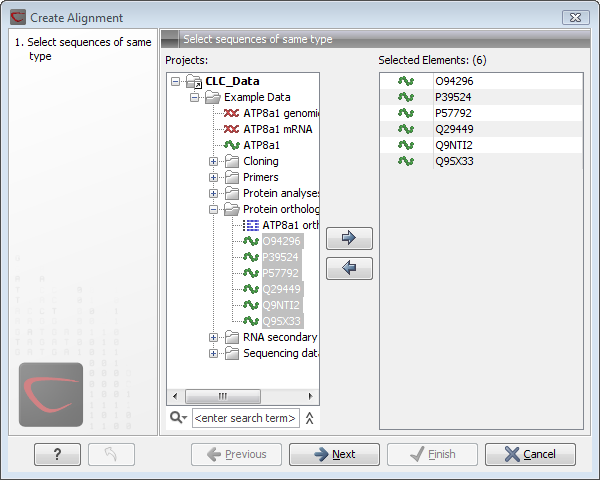Open the search options dropdown magnifier
This screenshot has height=480, width=600.
178,418
